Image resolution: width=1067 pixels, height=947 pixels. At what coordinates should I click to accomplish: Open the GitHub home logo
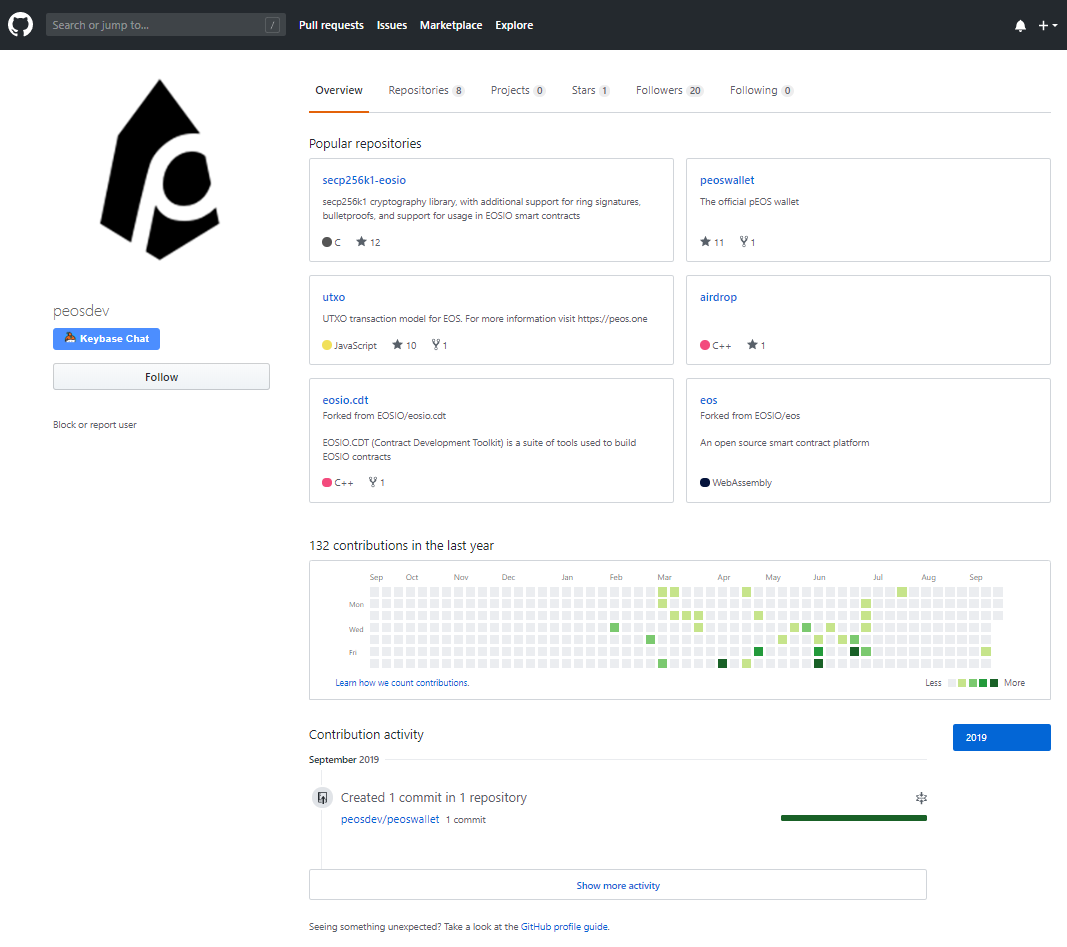[x=20, y=25]
